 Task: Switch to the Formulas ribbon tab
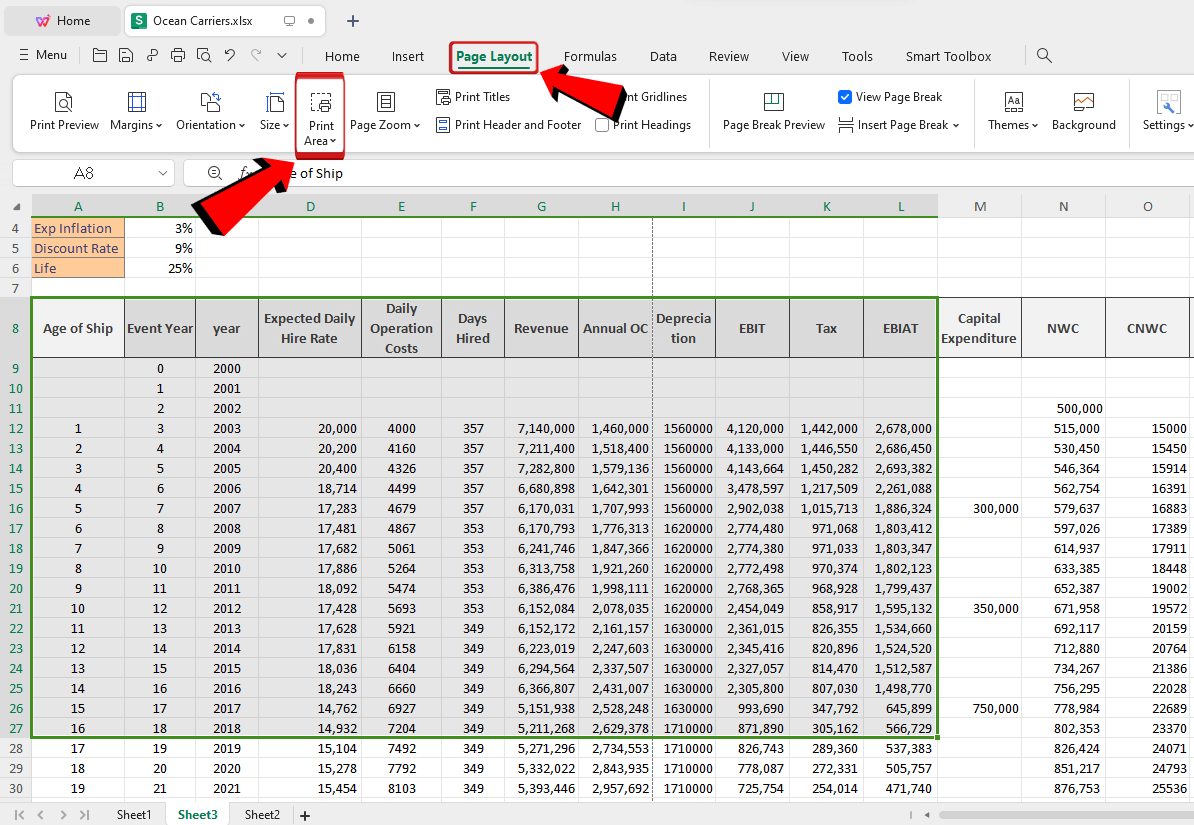pos(590,56)
